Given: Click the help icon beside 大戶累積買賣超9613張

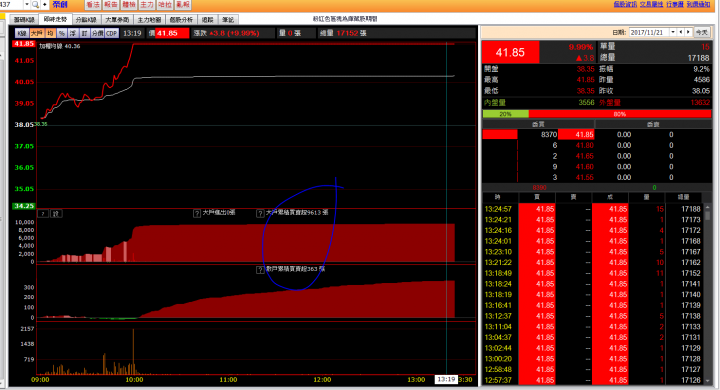Looking at the screenshot, I should (x=260, y=213).
